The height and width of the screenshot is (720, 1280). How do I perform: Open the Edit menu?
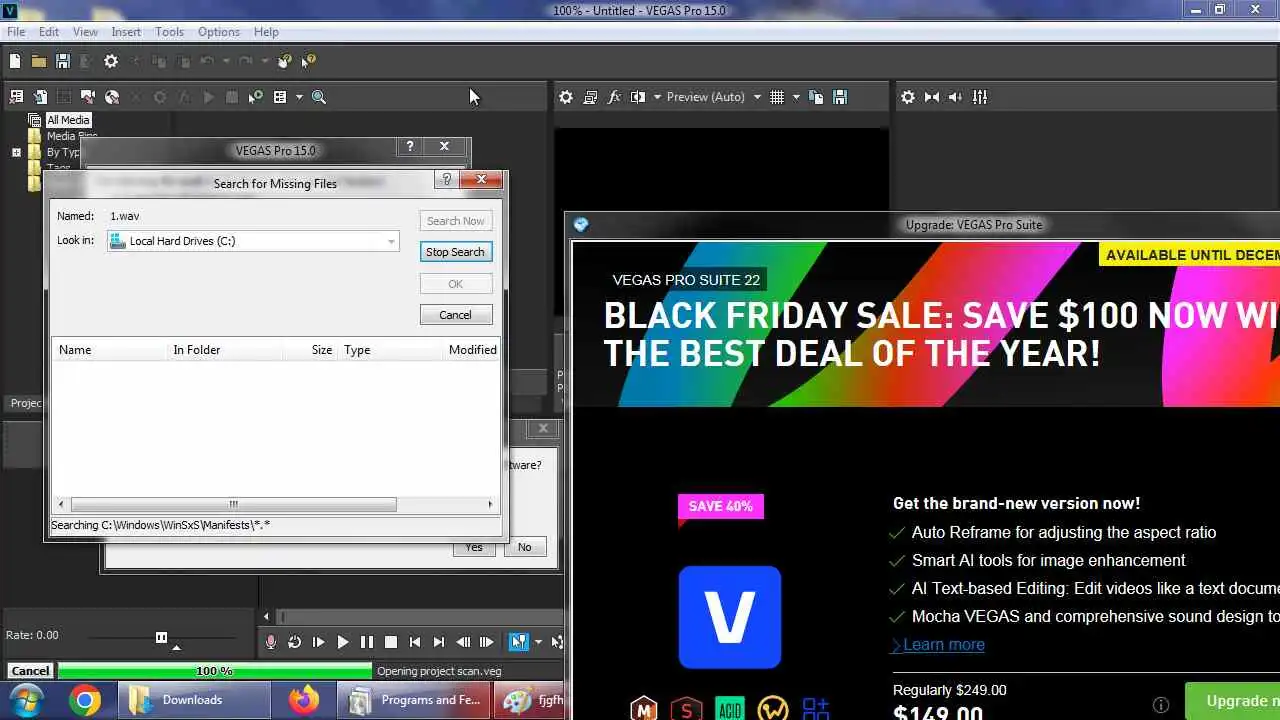(x=49, y=32)
